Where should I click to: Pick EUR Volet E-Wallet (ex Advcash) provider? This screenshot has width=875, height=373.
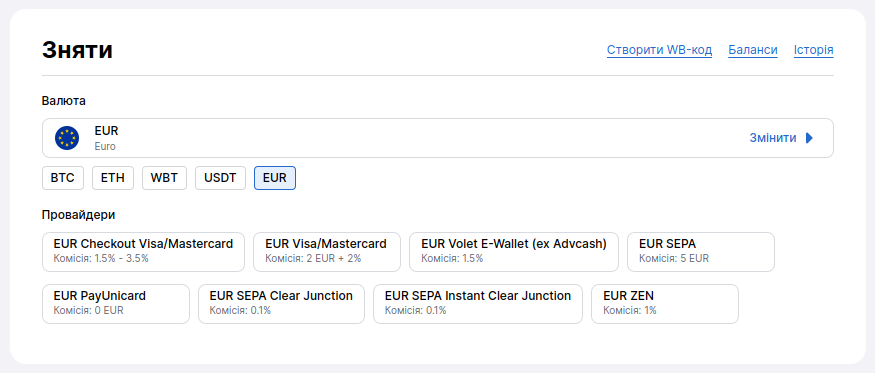(514, 252)
